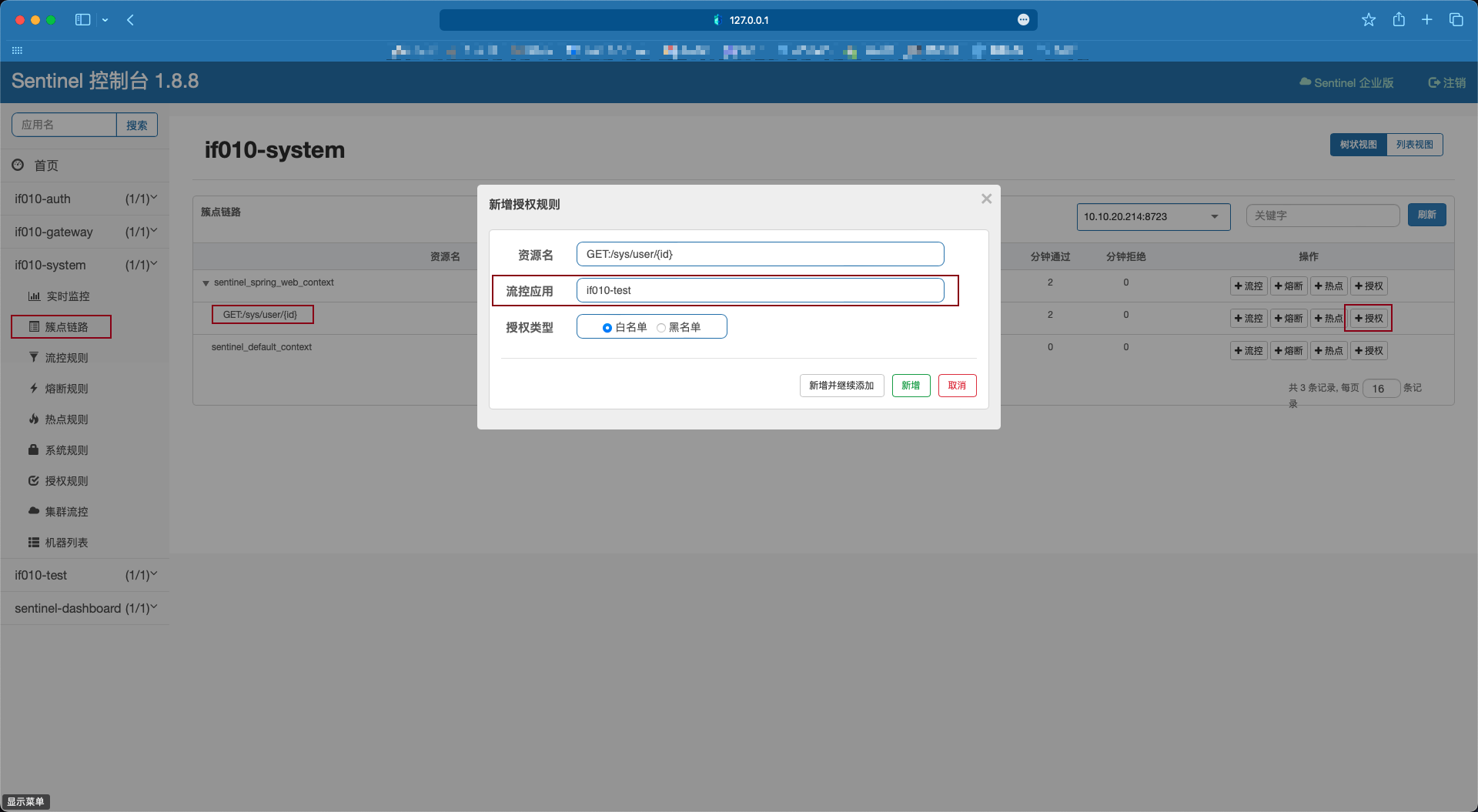Click the green 新增 button
The height and width of the screenshot is (812, 1478).
[x=911, y=386]
